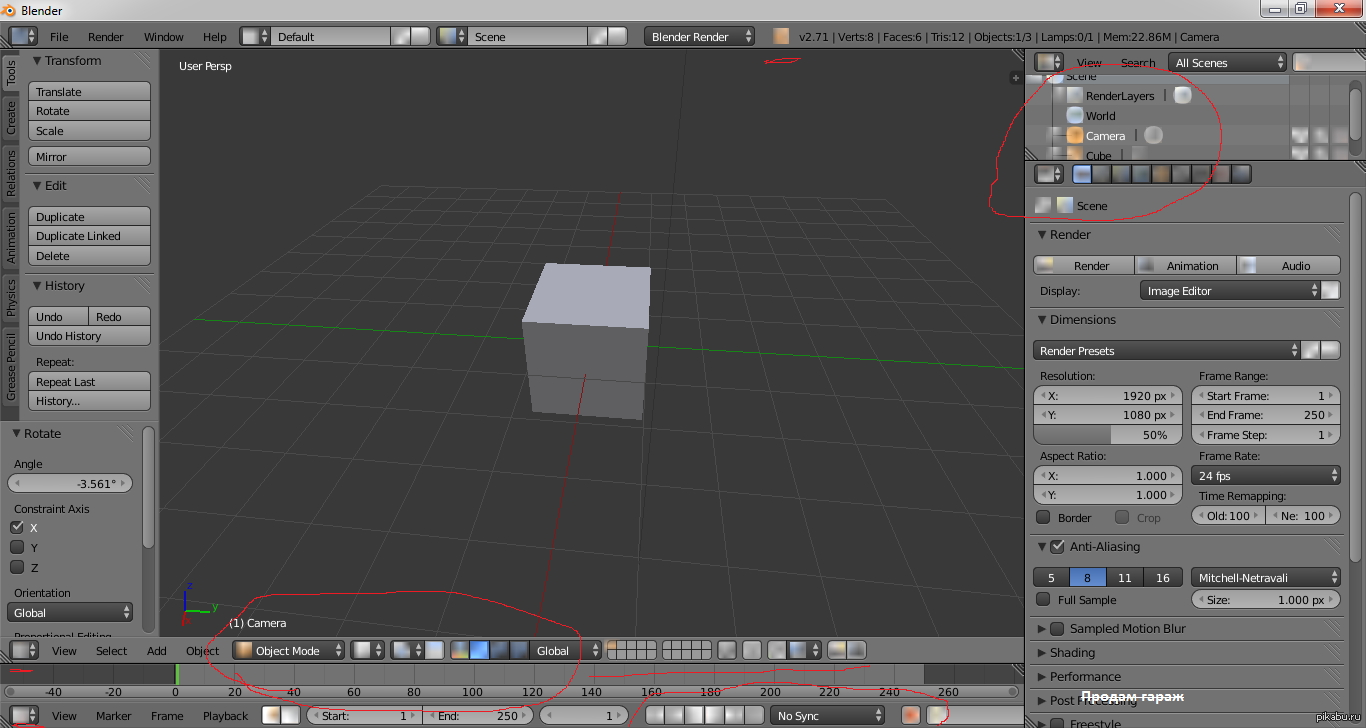Click the Translate button
Image resolution: width=1366 pixels, height=728 pixels.
pyautogui.click(x=89, y=92)
